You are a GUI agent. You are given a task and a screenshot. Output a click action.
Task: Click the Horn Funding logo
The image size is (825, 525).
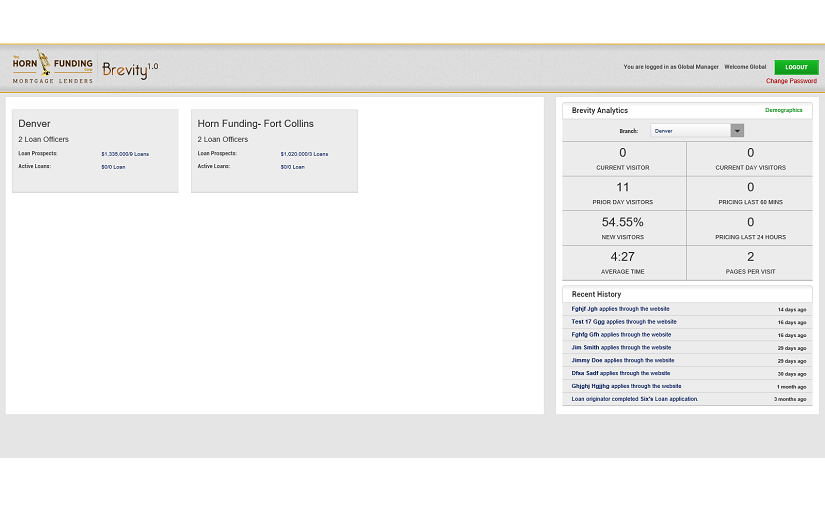click(53, 67)
